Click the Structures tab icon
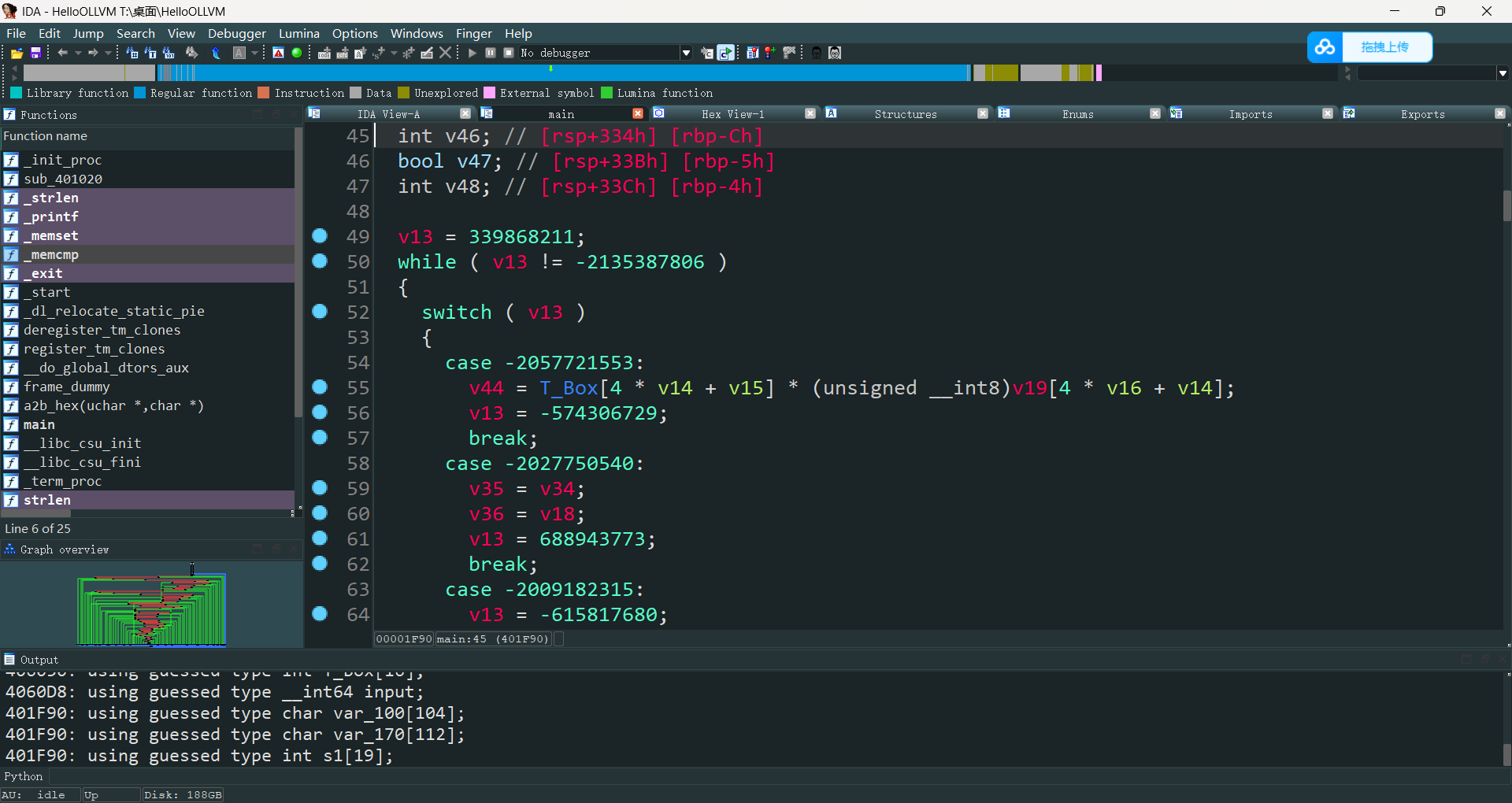This screenshot has width=1512, height=803. [x=831, y=113]
